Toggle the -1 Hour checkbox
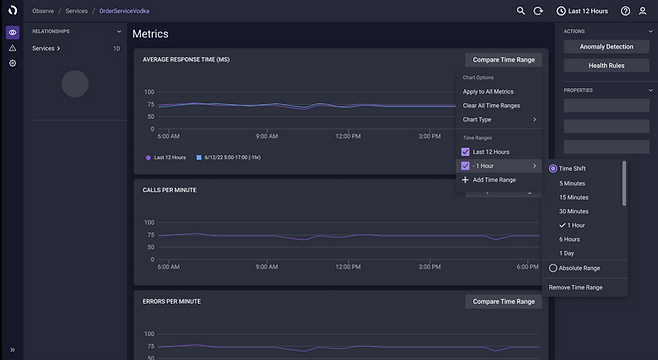This screenshot has width=658, height=360. 465,166
